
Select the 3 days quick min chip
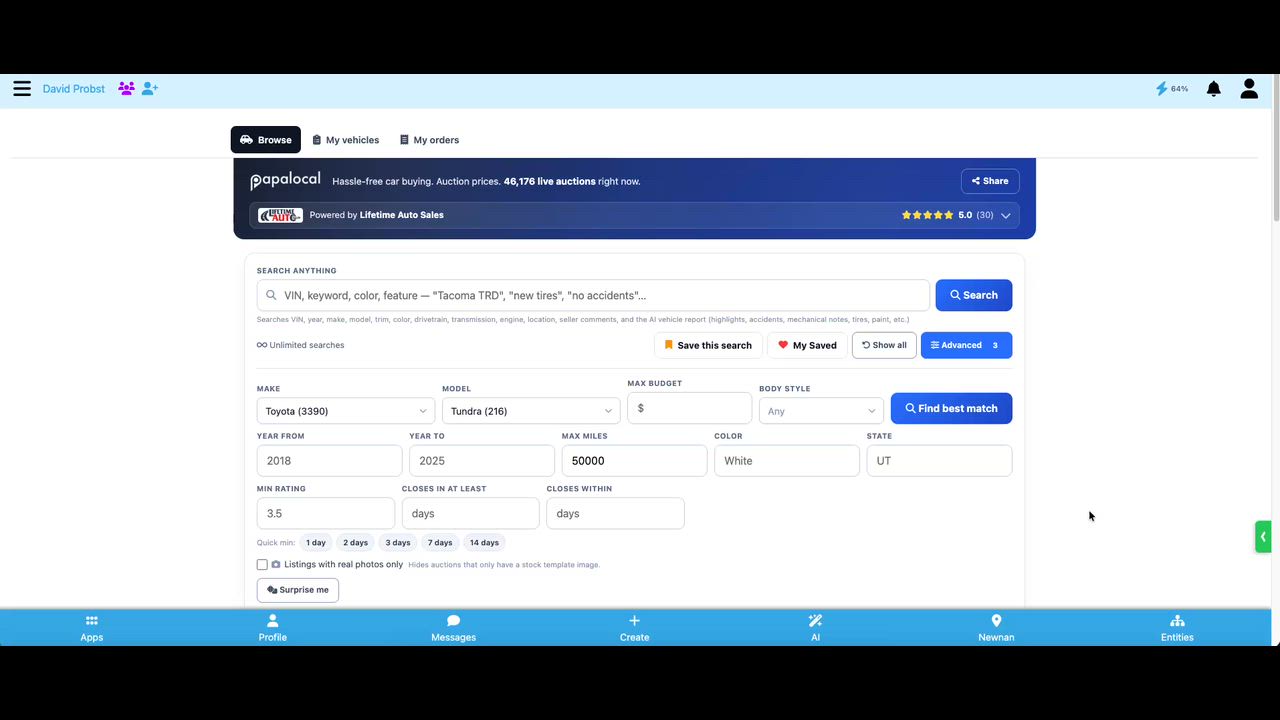click(398, 543)
